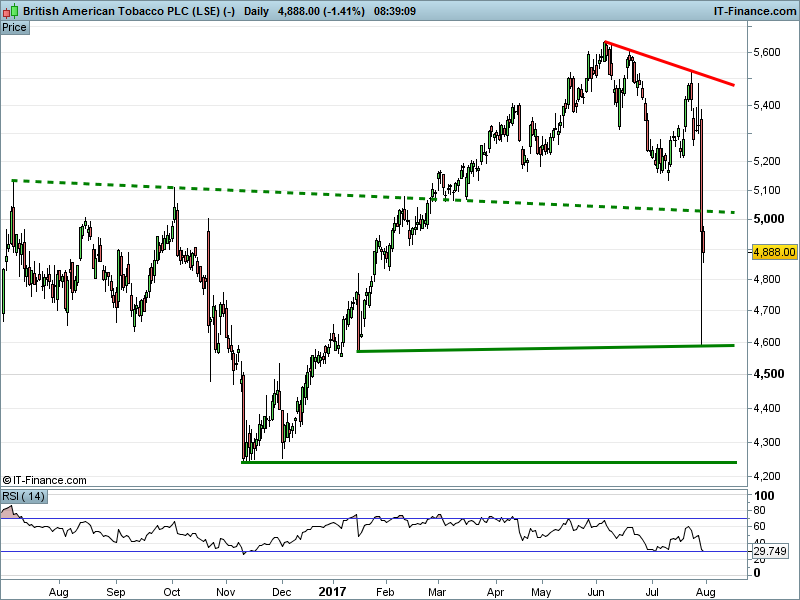
Task: Click the RSI 0 axis label
Action: [x=757, y=573]
